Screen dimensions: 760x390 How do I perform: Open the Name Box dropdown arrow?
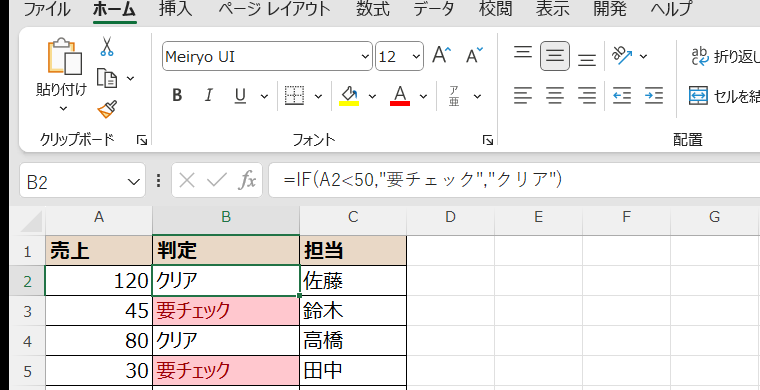tap(133, 181)
